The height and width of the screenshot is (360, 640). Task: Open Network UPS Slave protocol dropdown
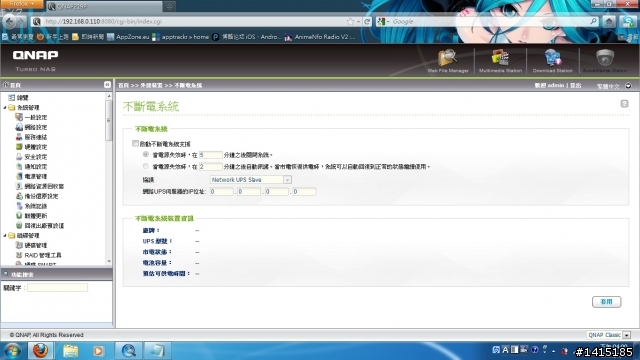click(x=251, y=180)
